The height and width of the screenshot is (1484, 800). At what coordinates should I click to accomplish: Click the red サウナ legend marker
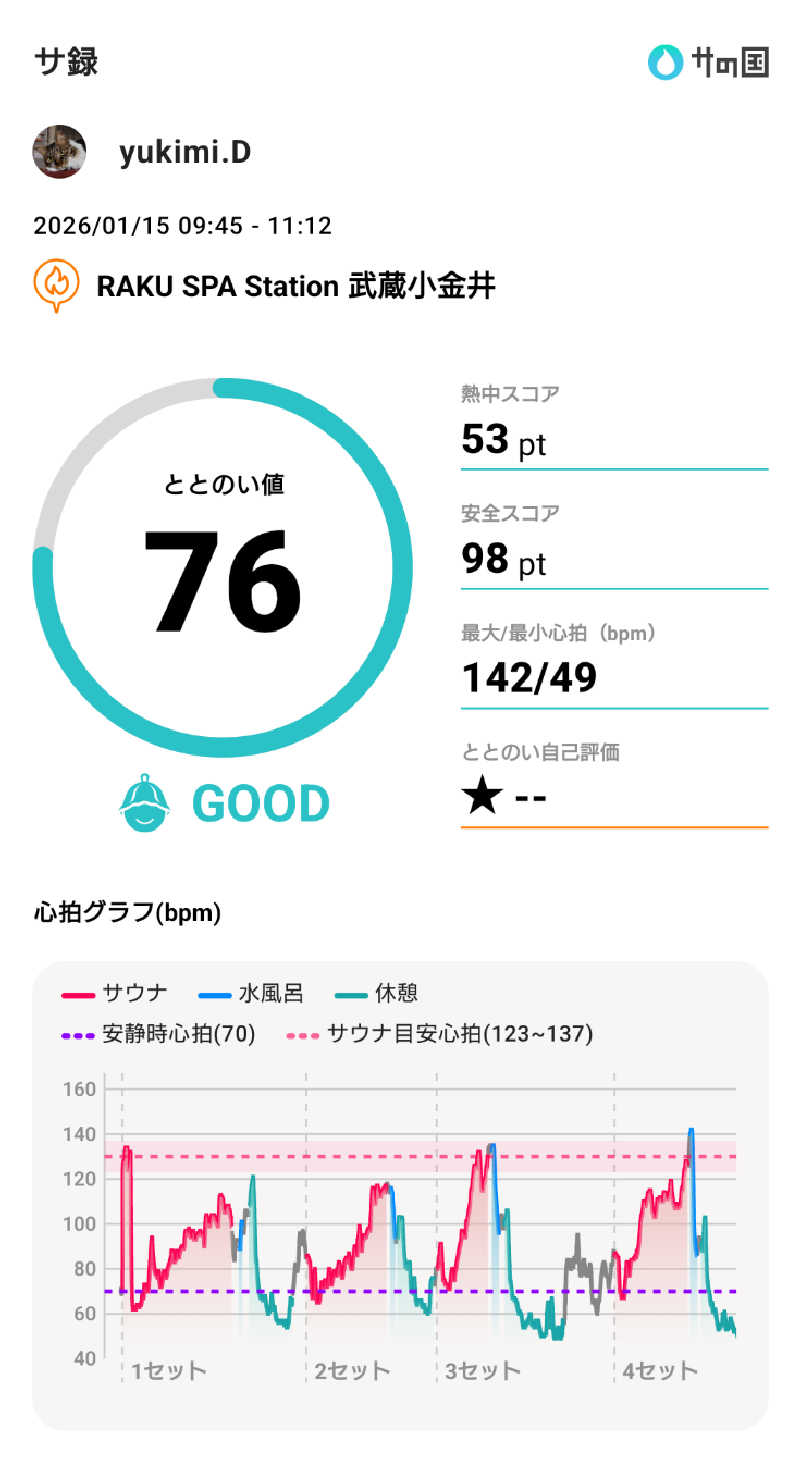78,994
